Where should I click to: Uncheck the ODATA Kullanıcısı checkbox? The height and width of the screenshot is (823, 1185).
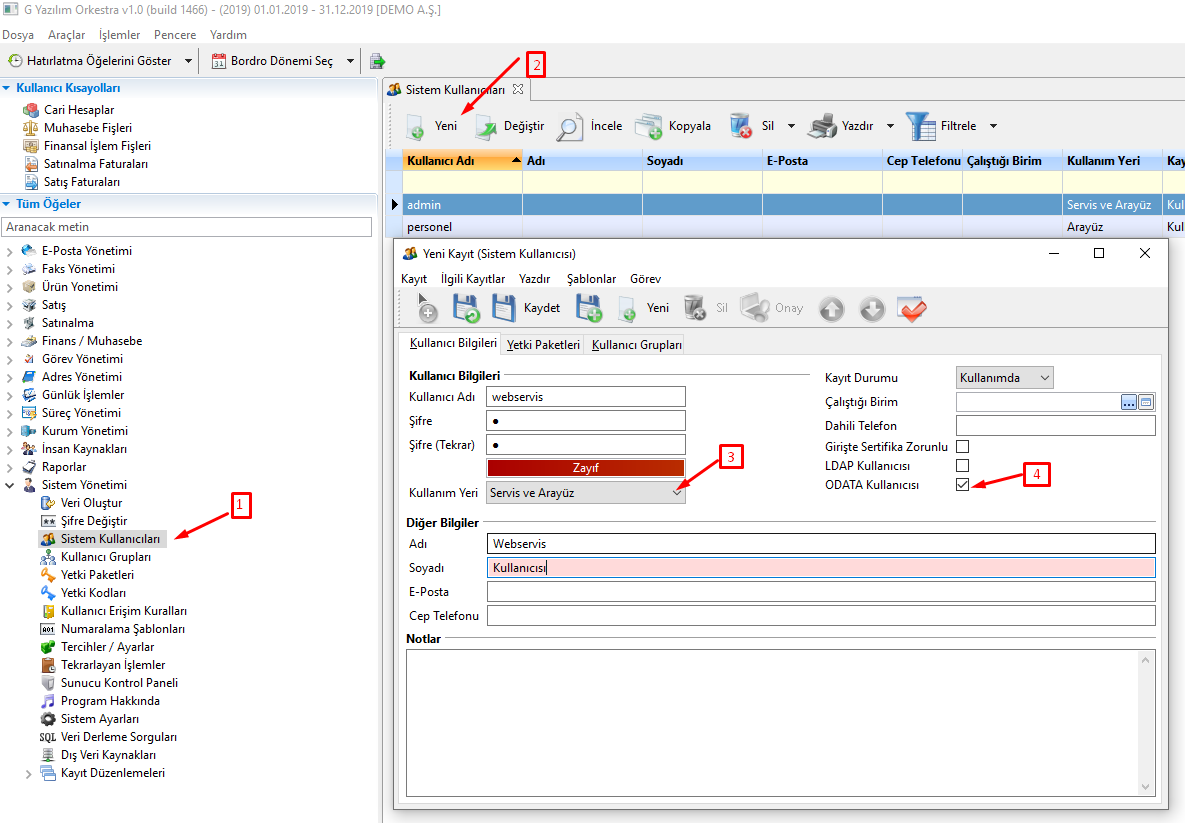point(962,485)
